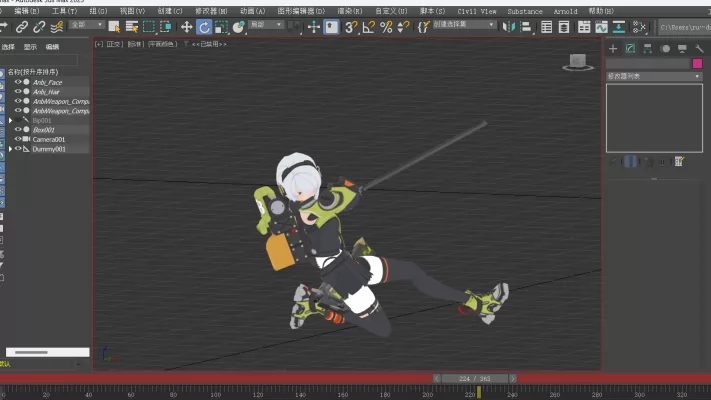This screenshot has width=711, height=400.
Task: Go to previous frame with the left timeline arrow
Action: pos(436,378)
